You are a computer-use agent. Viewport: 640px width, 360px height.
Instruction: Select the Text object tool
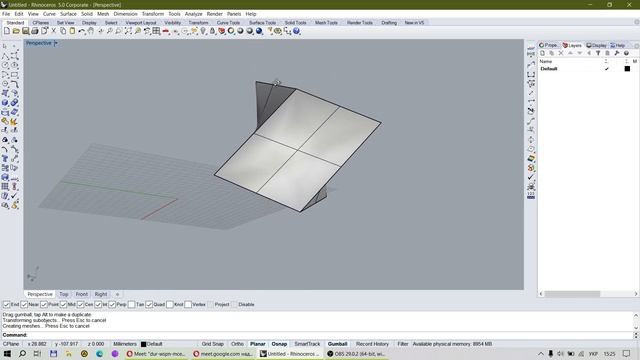(x=5, y=158)
